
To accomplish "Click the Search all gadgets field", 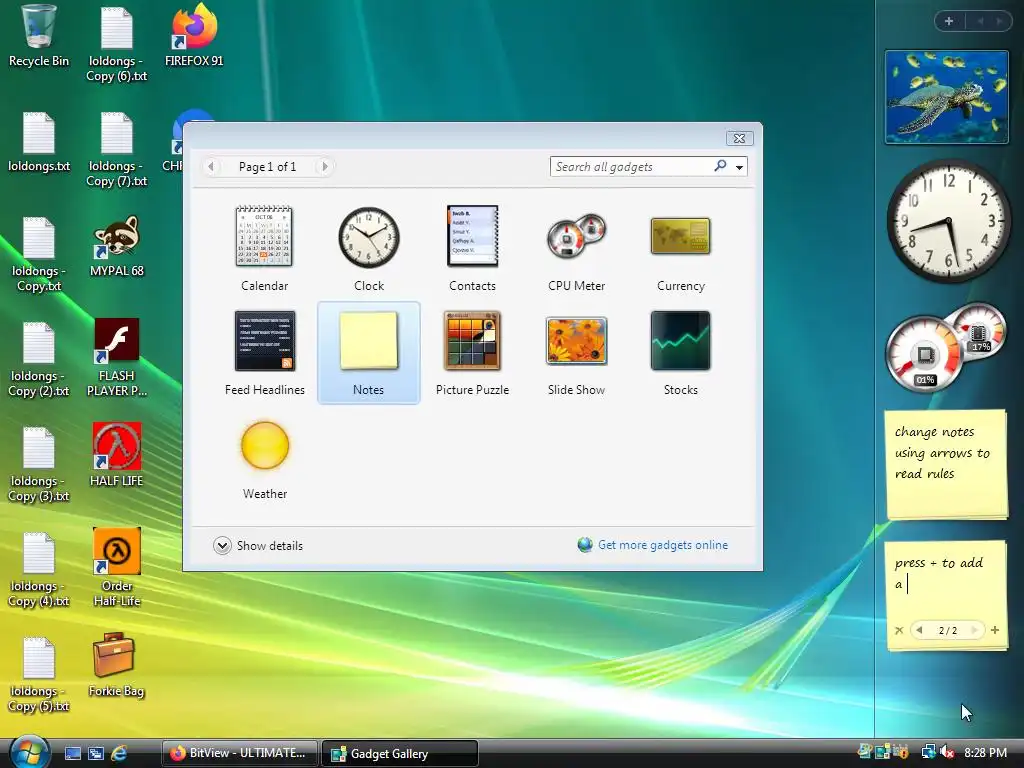I will [x=630, y=167].
